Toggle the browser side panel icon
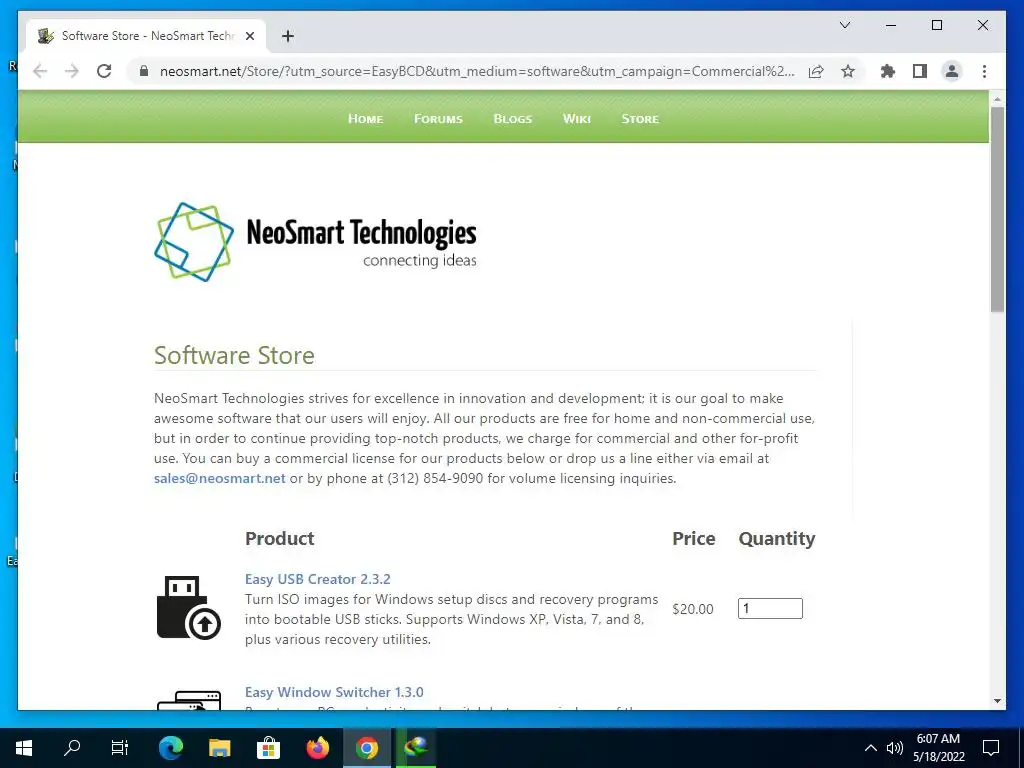 (920, 71)
